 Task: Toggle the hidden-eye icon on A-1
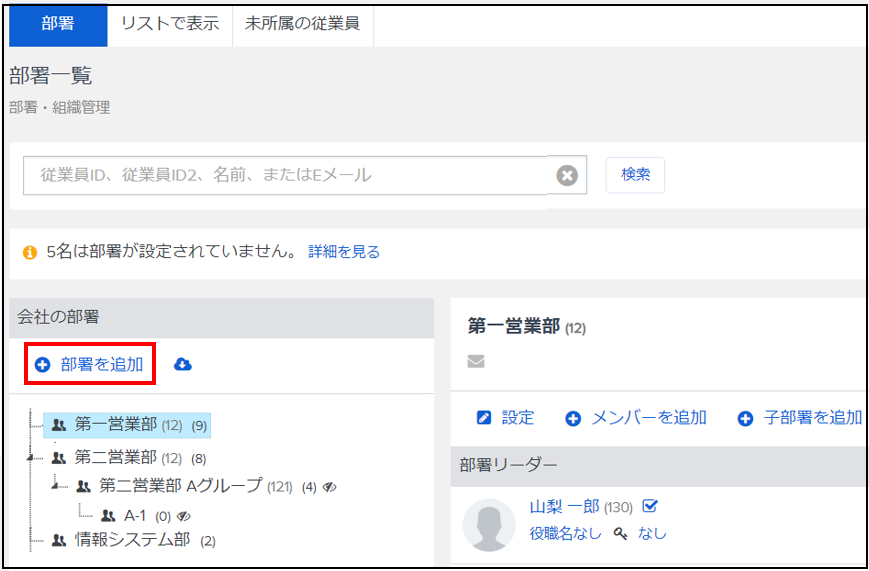click(183, 516)
